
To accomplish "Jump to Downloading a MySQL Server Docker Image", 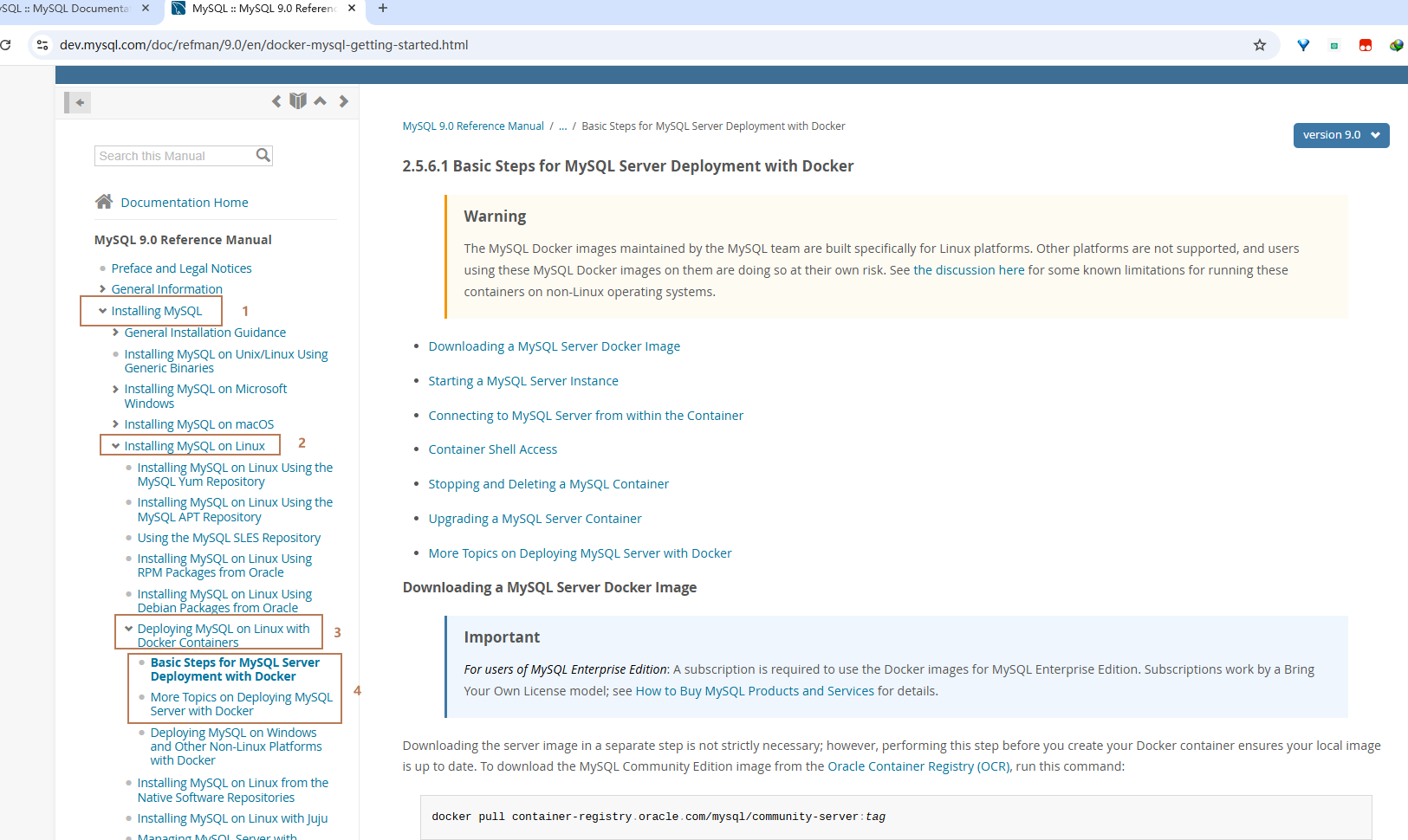I will click(x=554, y=346).
